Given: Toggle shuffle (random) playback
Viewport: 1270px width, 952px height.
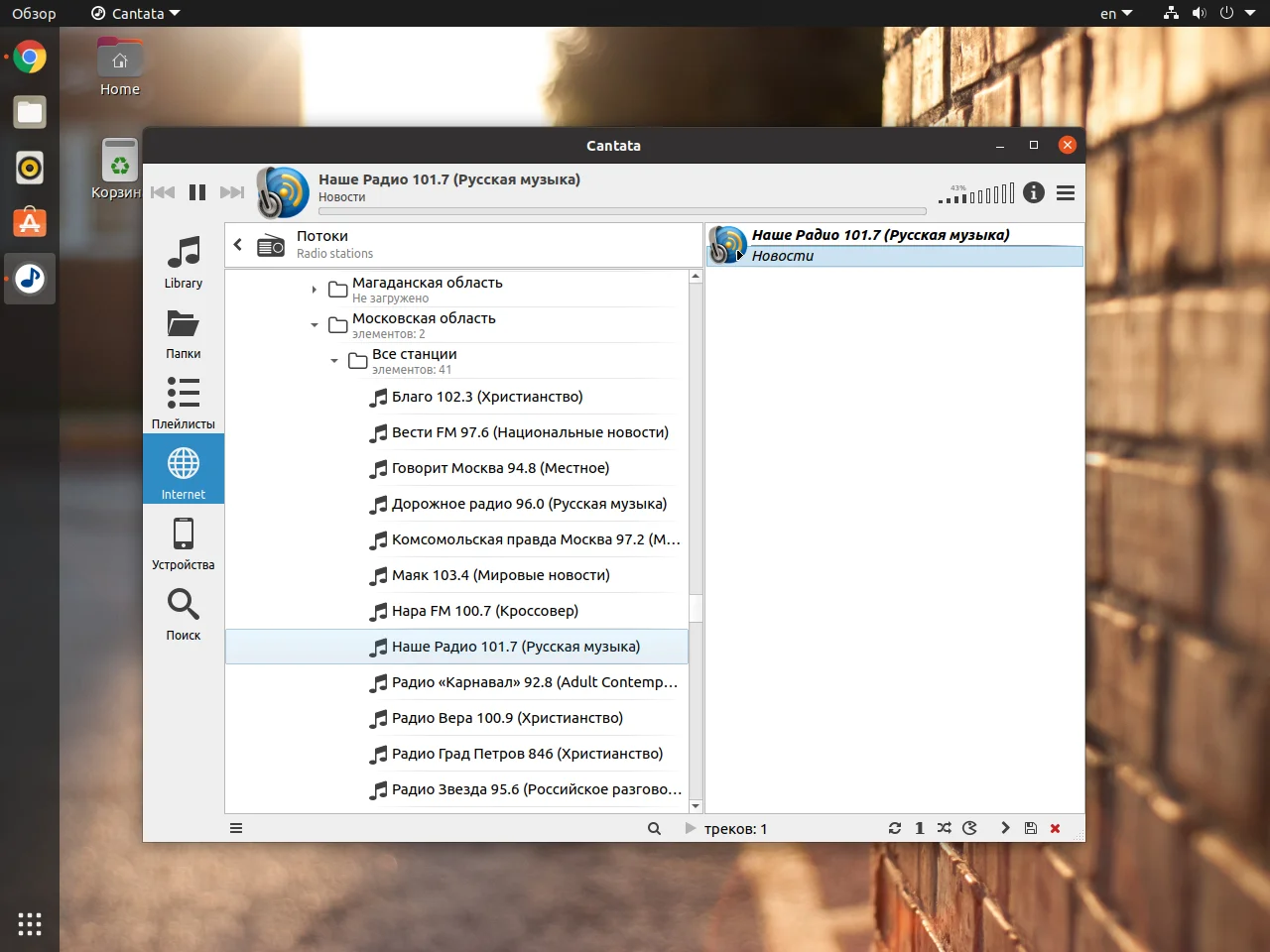Looking at the screenshot, I should click(944, 828).
